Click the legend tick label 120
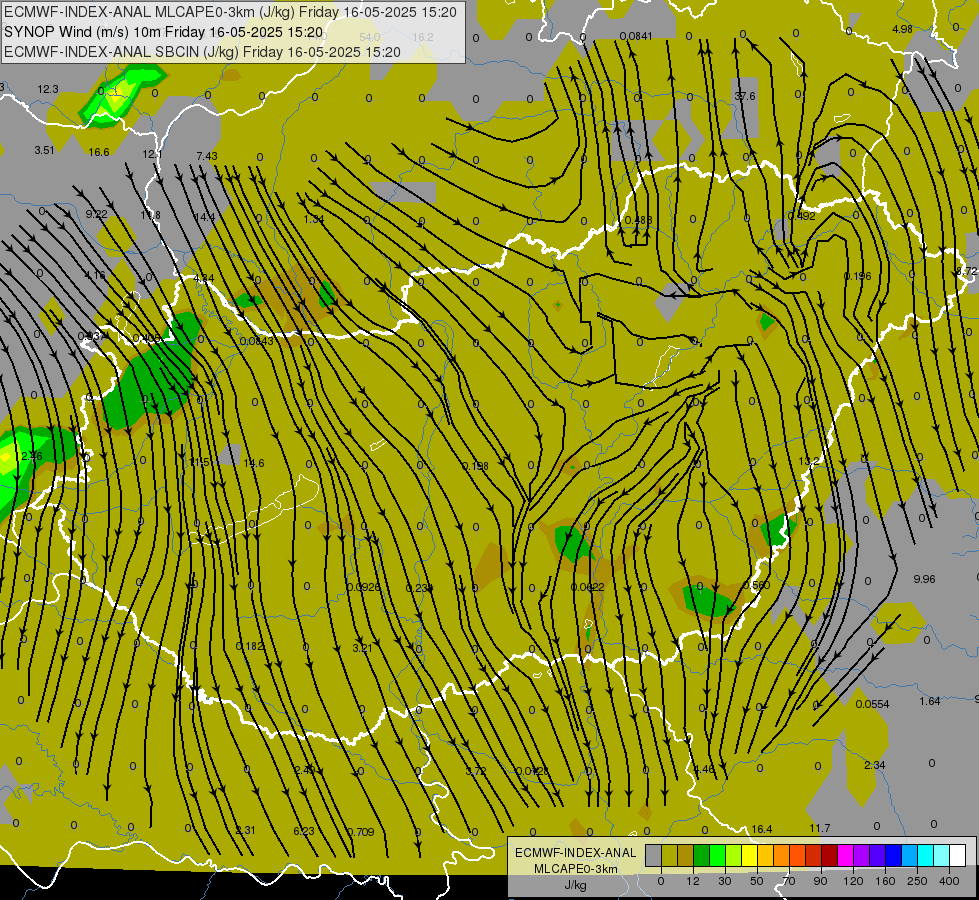Screen dimensions: 979x900 [x=853, y=881]
